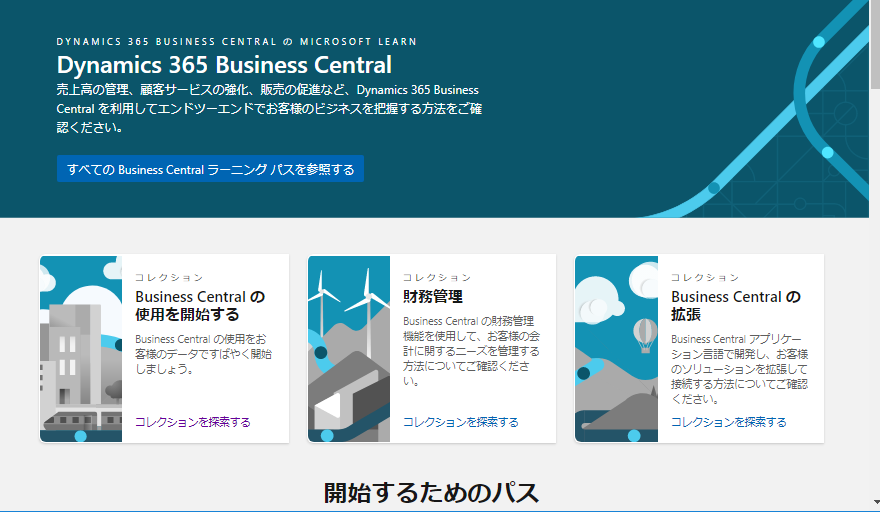The image size is (880, 512).
Task: Click the scrollbar up arrow
Action: [873, 7]
